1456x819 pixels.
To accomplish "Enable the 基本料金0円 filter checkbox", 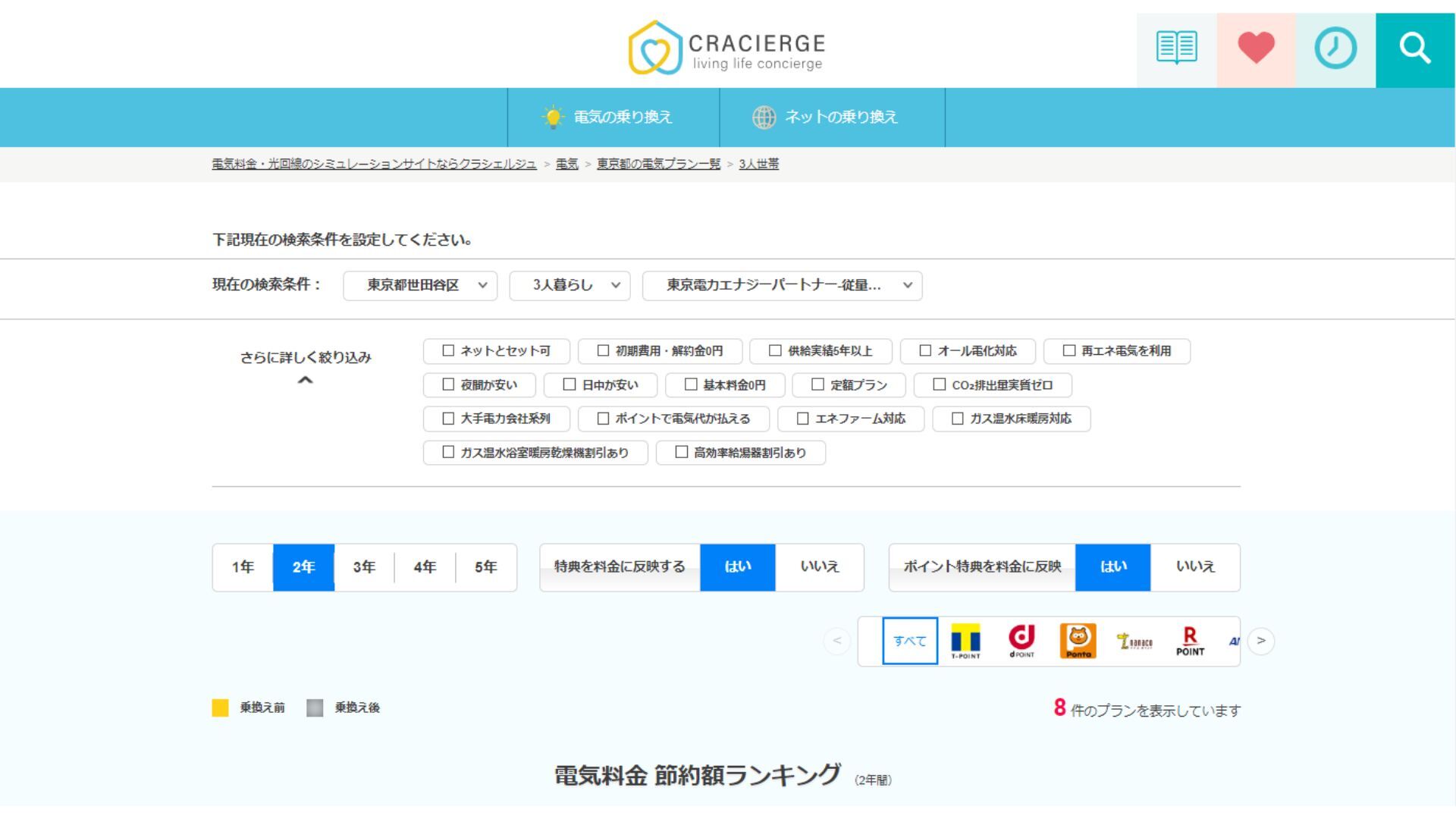I will pyautogui.click(x=691, y=385).
